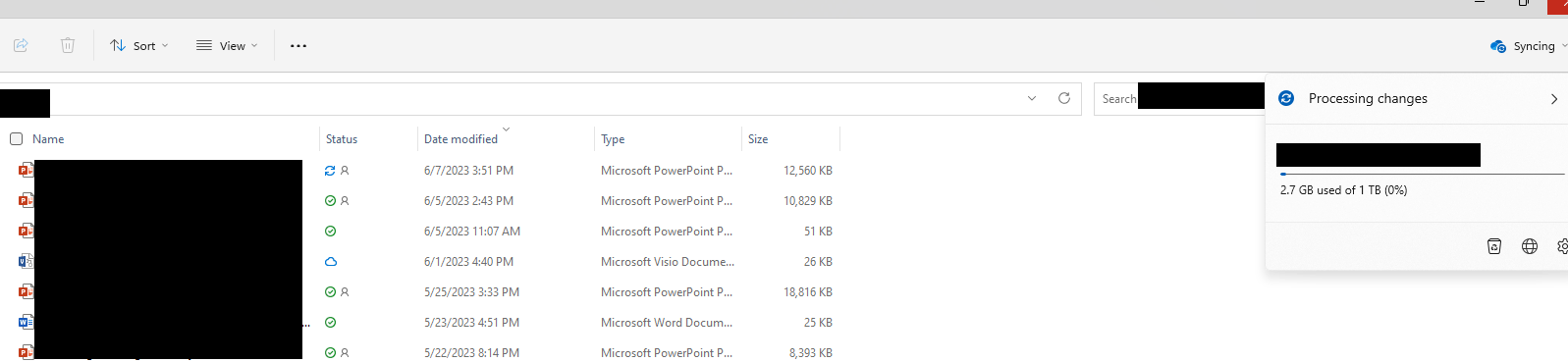This screenshot has width=1568, height=362.
Task: Click the size value '26 KB'
Action: coord(818,262)
